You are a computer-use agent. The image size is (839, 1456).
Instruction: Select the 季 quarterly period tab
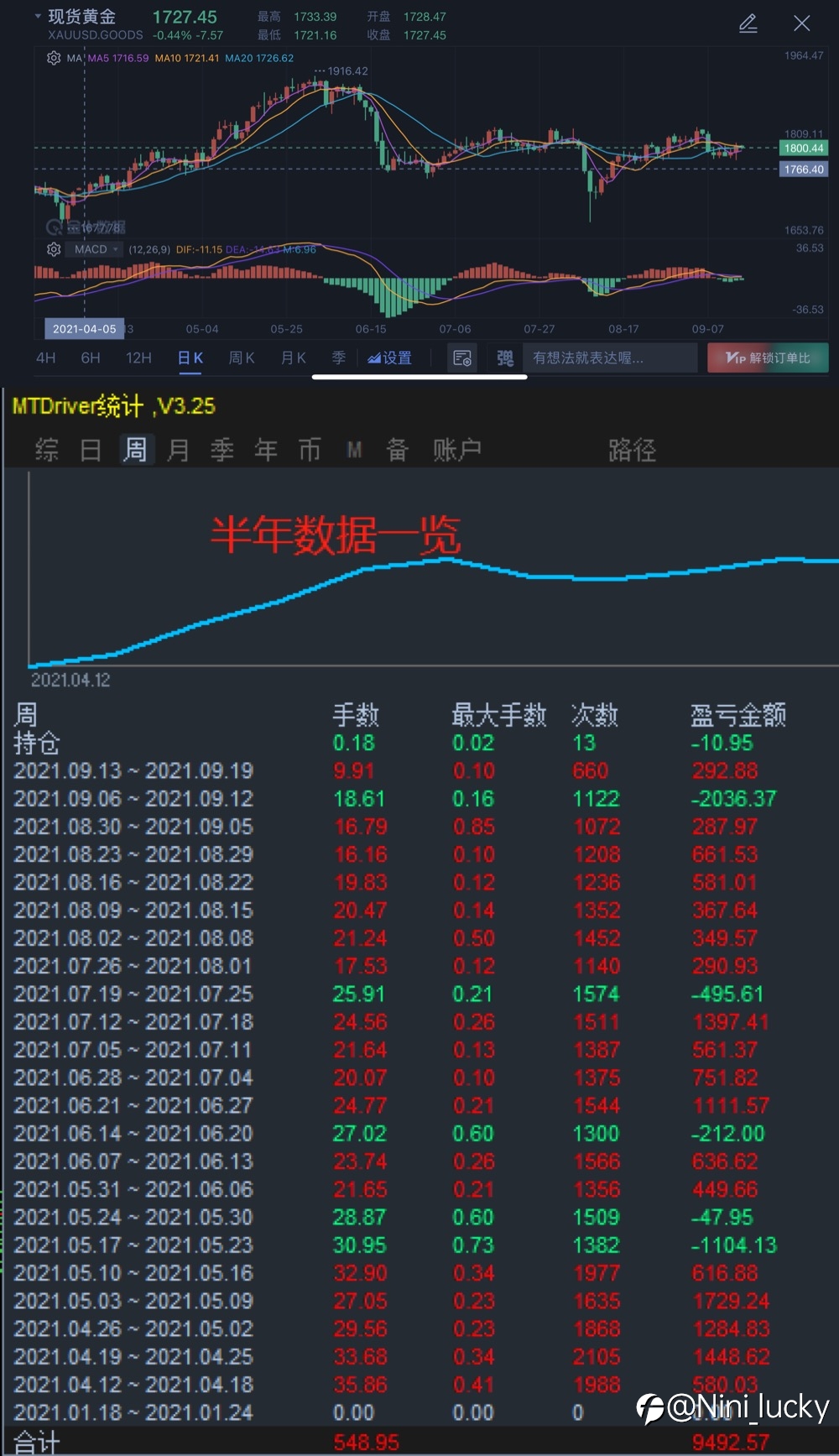point(339,358)
